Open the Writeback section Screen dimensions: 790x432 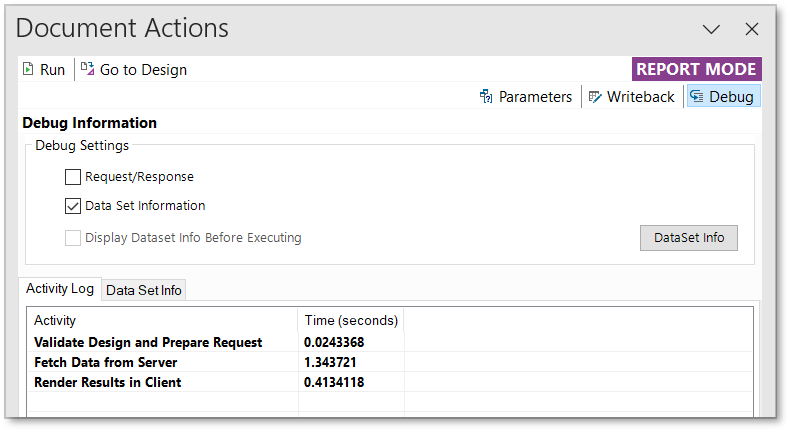[632, 97]
